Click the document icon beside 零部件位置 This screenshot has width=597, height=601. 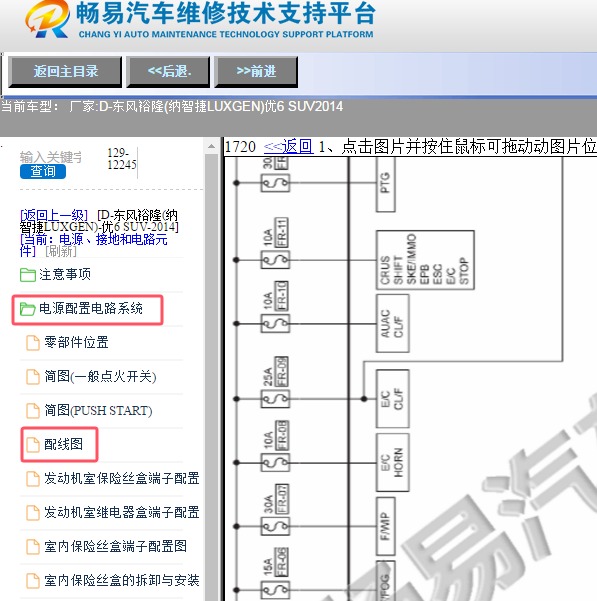(x=33, y=343)
